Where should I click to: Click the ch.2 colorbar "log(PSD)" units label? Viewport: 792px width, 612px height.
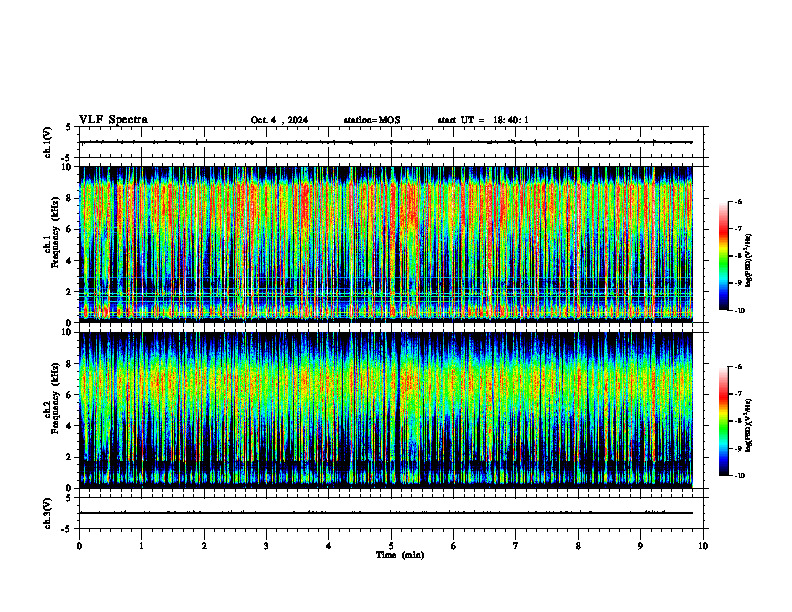749,425
